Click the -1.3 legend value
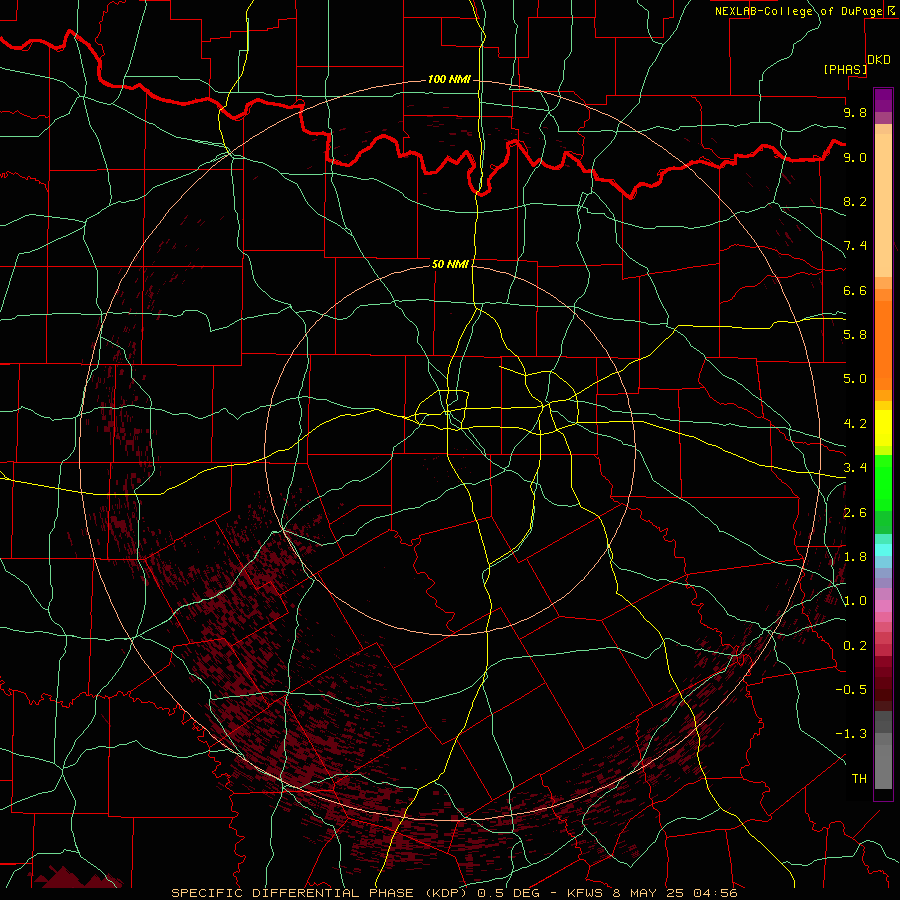Viewport: 900px width, 900px height. [x=851, y=734]
